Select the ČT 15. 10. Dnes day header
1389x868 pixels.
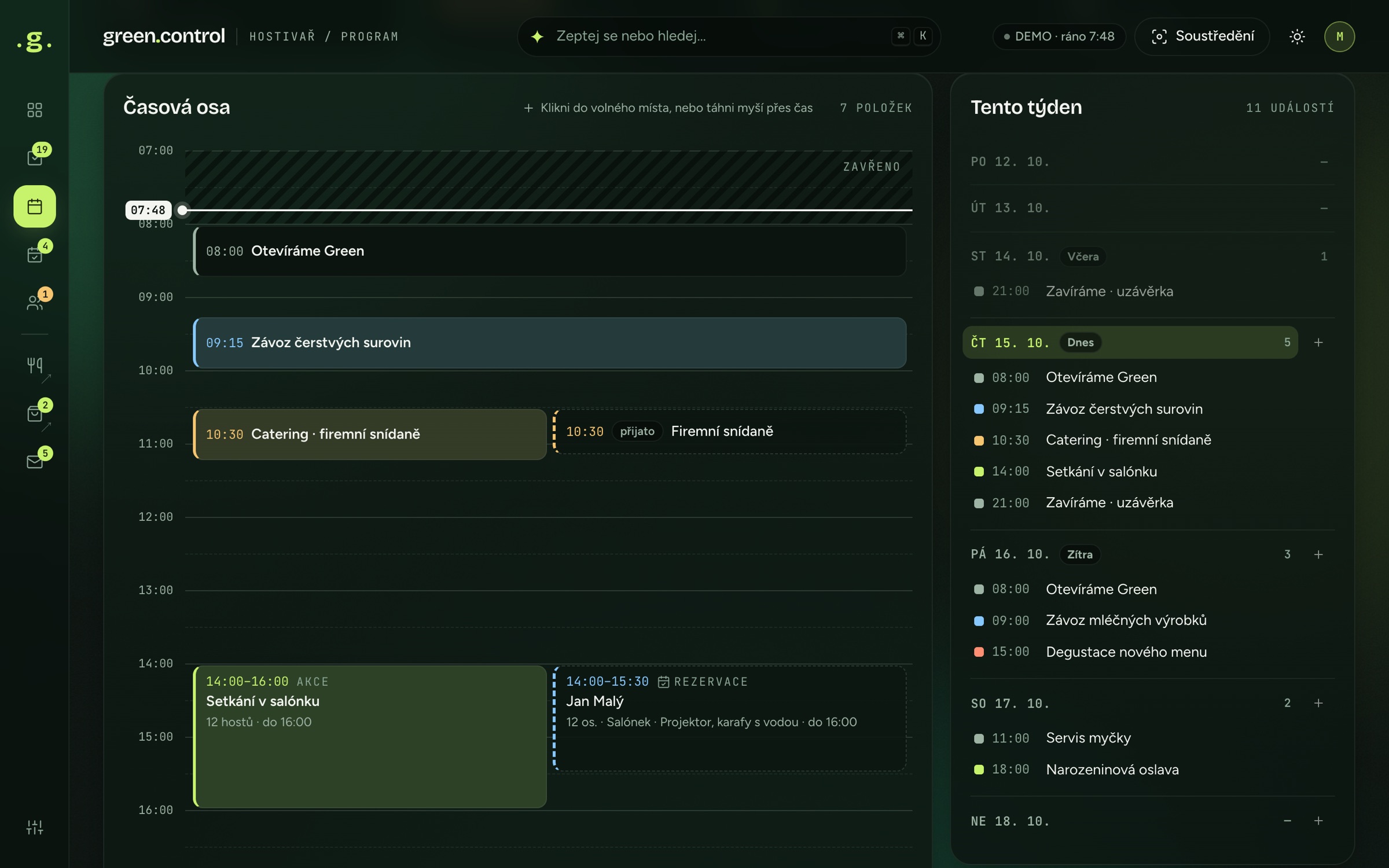[x=1130, y=343]
